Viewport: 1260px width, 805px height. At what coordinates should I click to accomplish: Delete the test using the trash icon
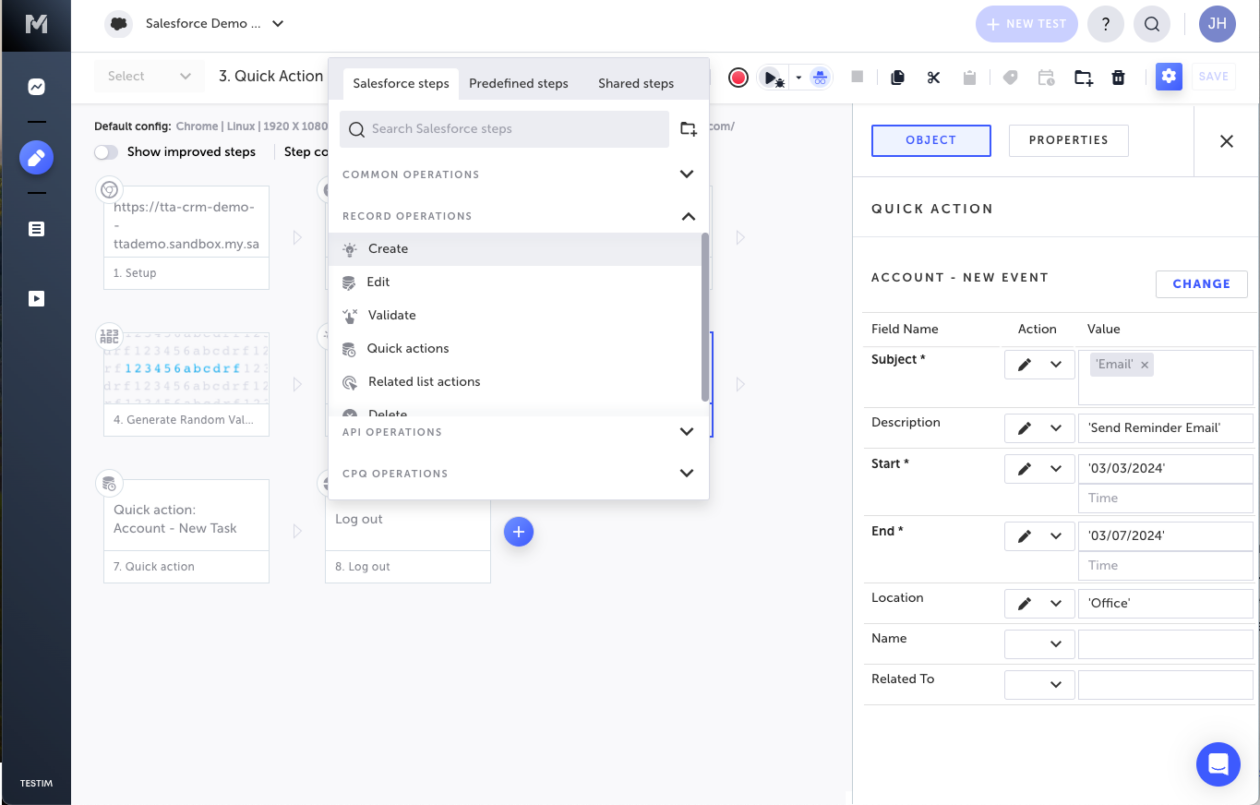pos(1117,76)
